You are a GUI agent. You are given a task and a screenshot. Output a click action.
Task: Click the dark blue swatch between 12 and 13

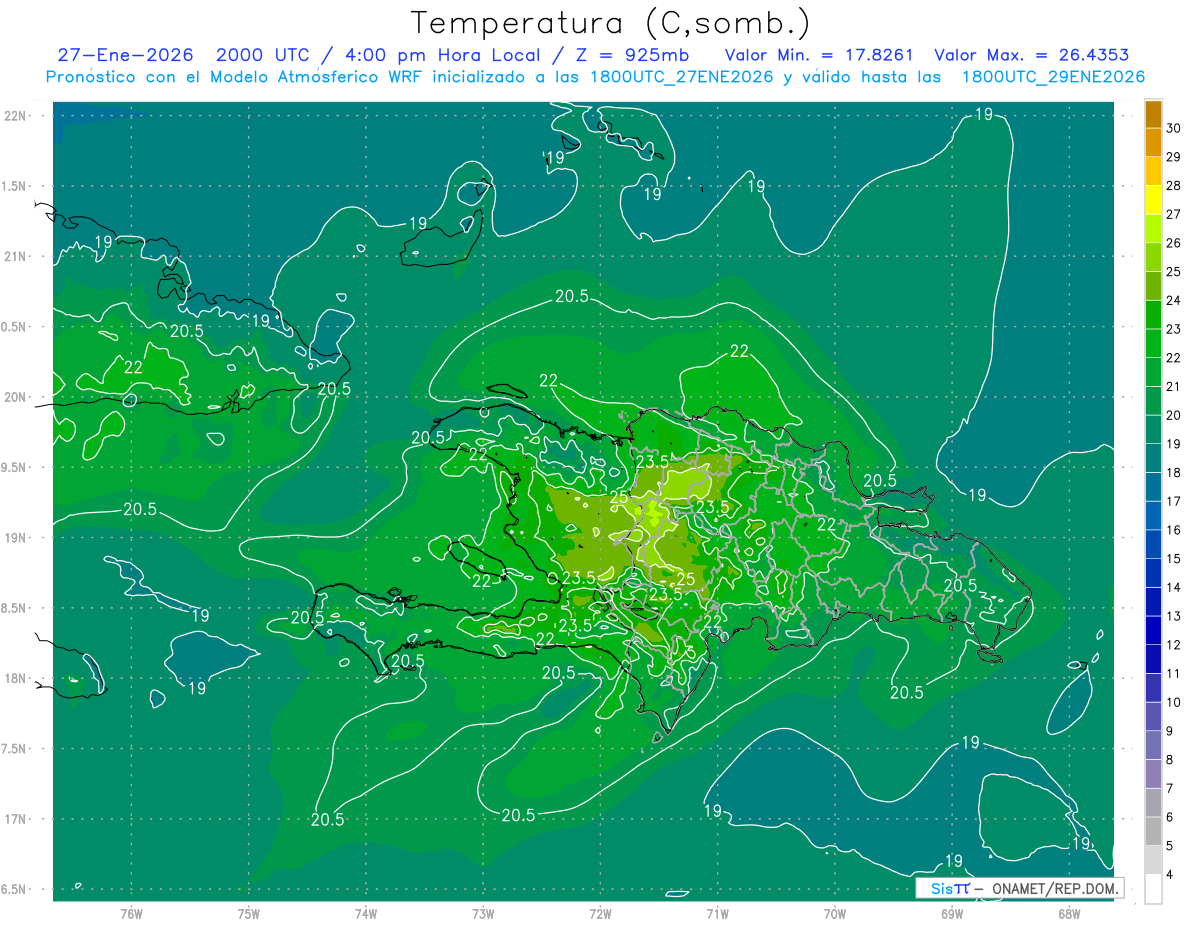(x=1153, y=631)
